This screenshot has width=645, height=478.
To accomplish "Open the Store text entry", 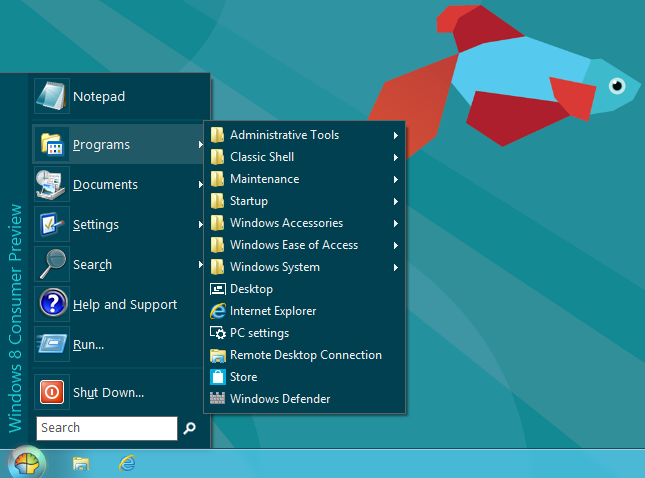I will (x=244, y=377).
